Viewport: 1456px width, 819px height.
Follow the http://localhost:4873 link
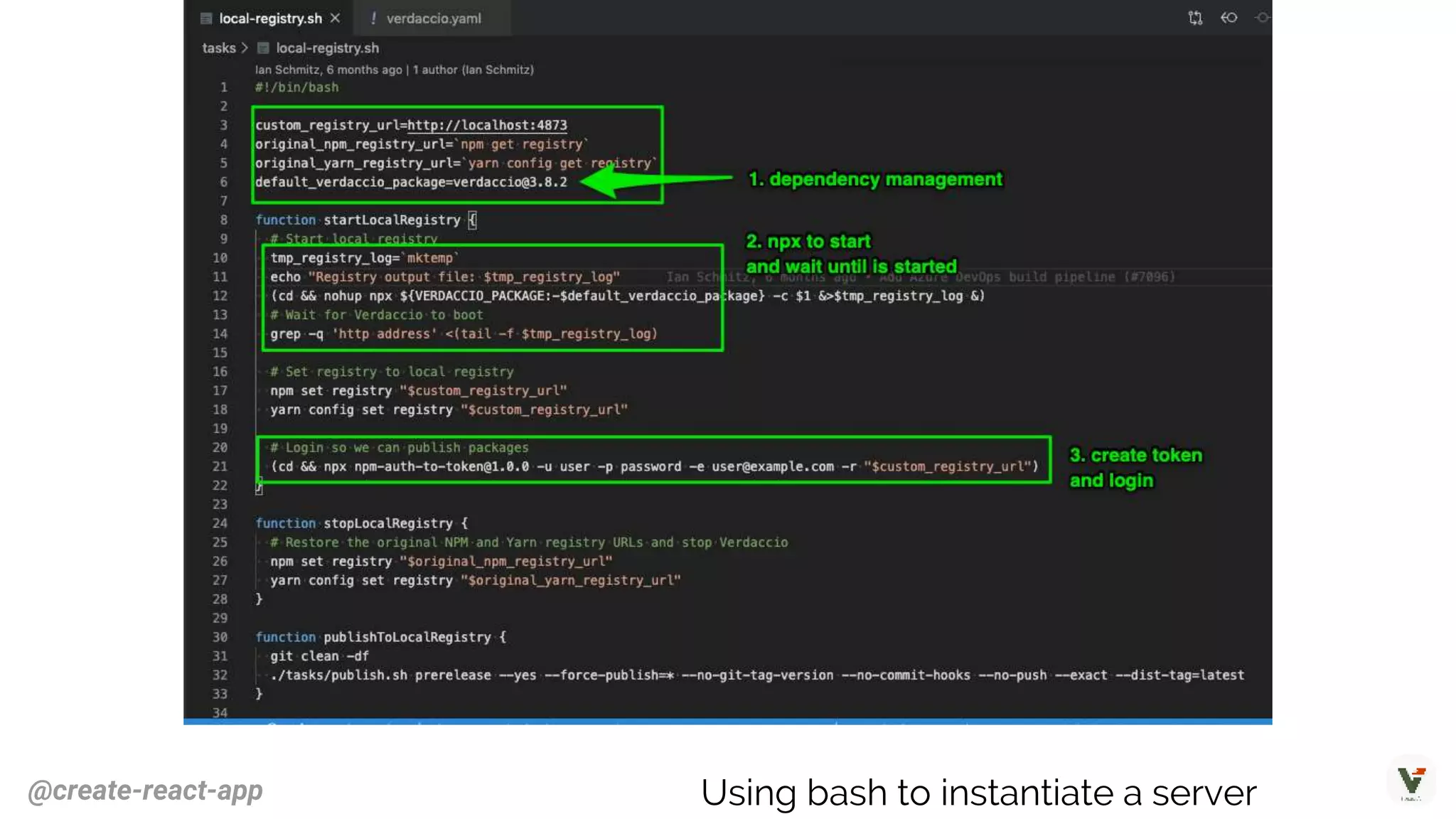[x=487, y=125]
